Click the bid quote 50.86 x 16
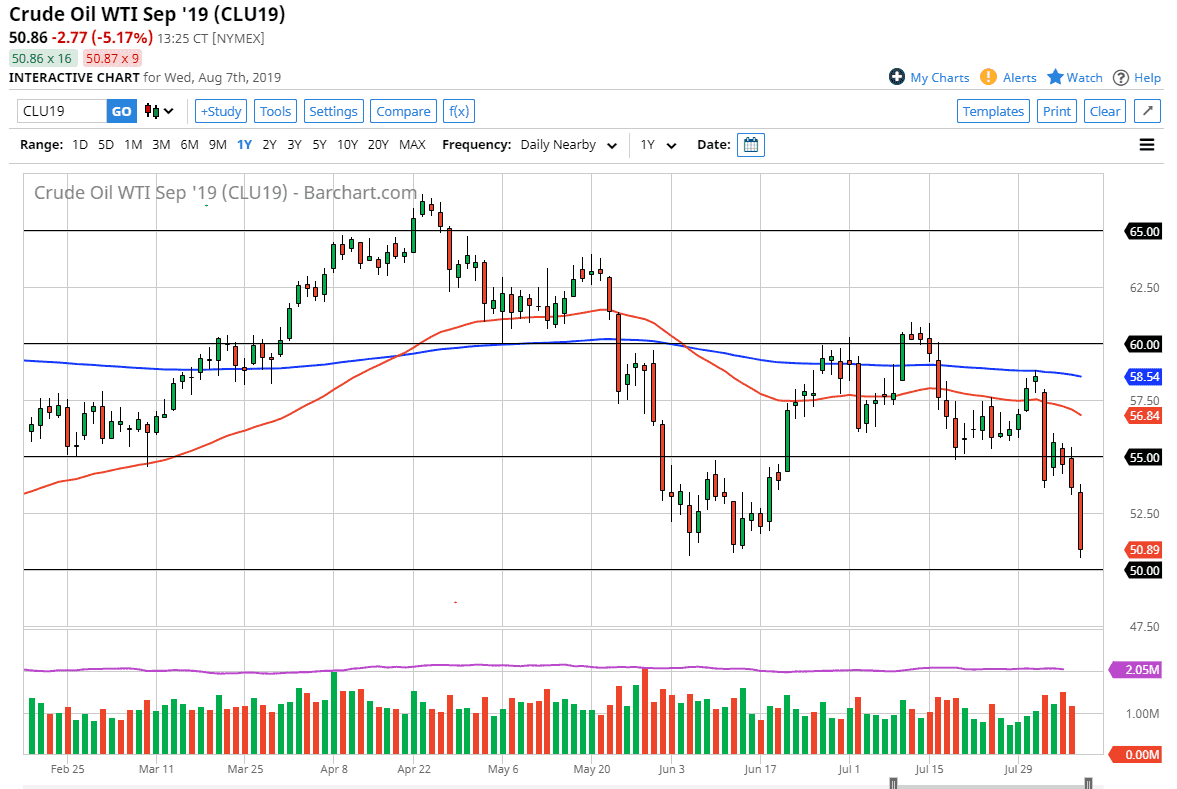The width and height of the screenshot is (1177, 789). click(42, 59)
